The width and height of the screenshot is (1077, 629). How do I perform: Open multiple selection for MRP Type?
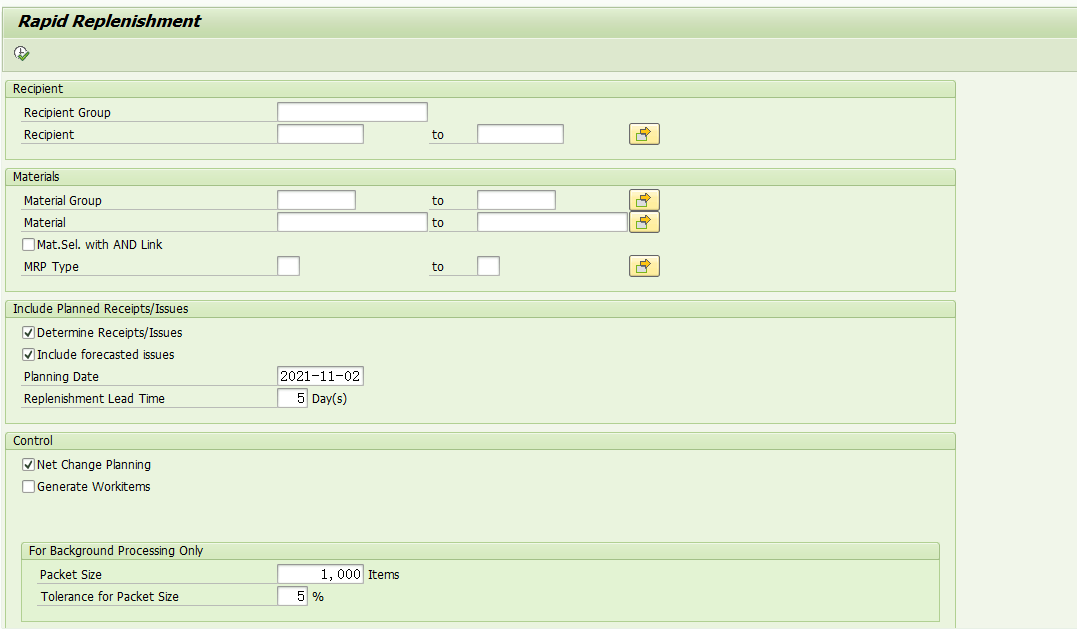pos(644,266)
